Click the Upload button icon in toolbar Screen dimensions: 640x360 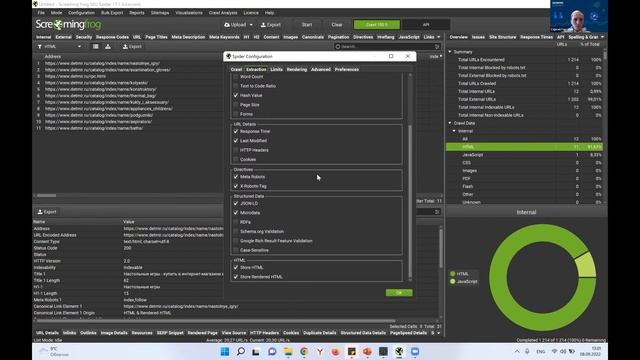[227, 25]
